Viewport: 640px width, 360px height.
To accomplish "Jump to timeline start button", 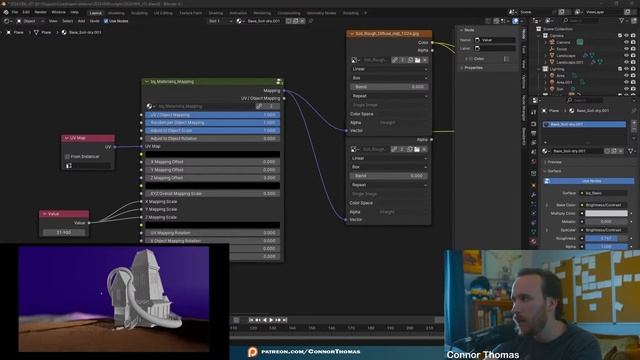I will point(251,320).
